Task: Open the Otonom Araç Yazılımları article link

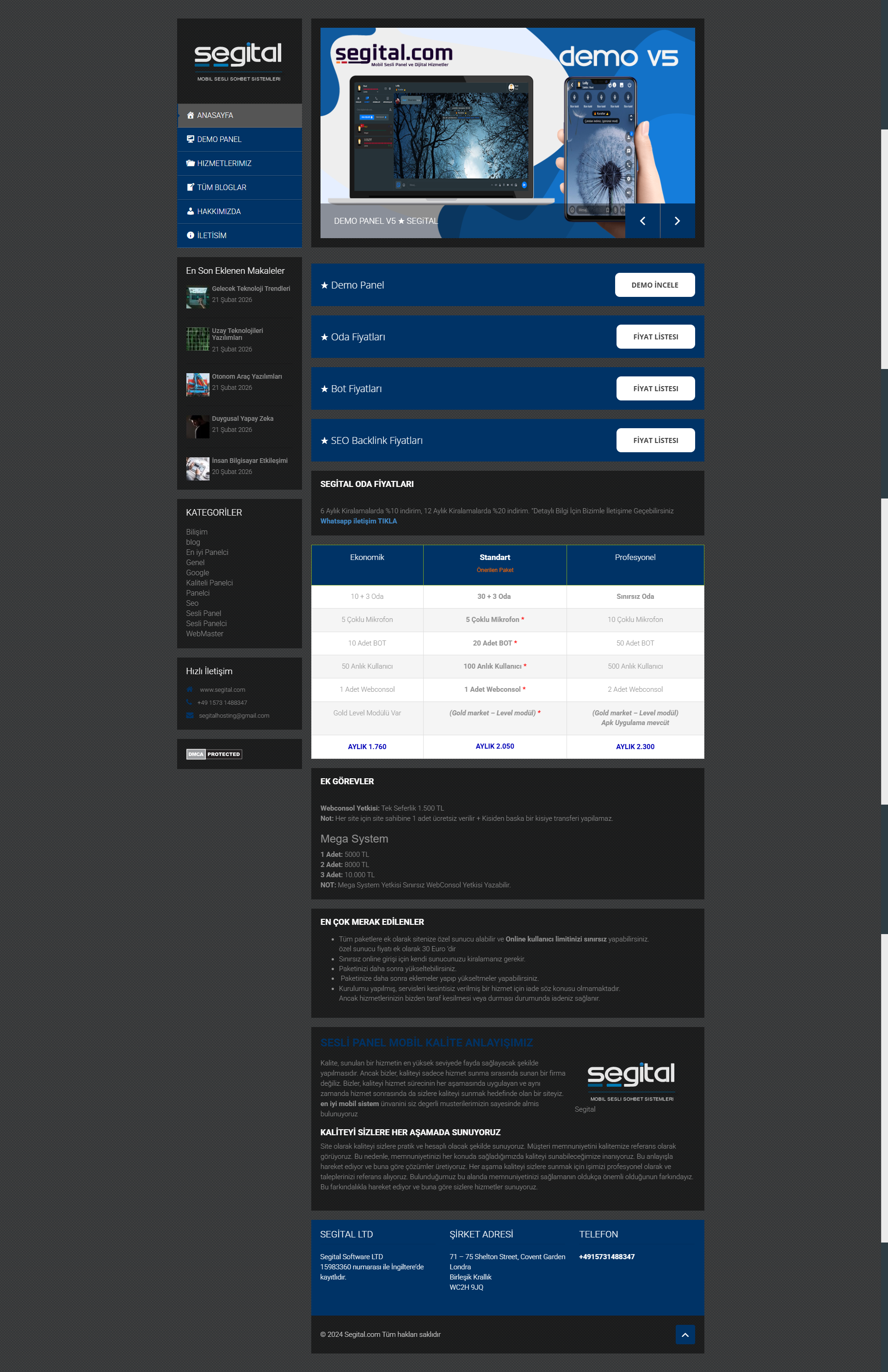Action: (x=247, y=376)
